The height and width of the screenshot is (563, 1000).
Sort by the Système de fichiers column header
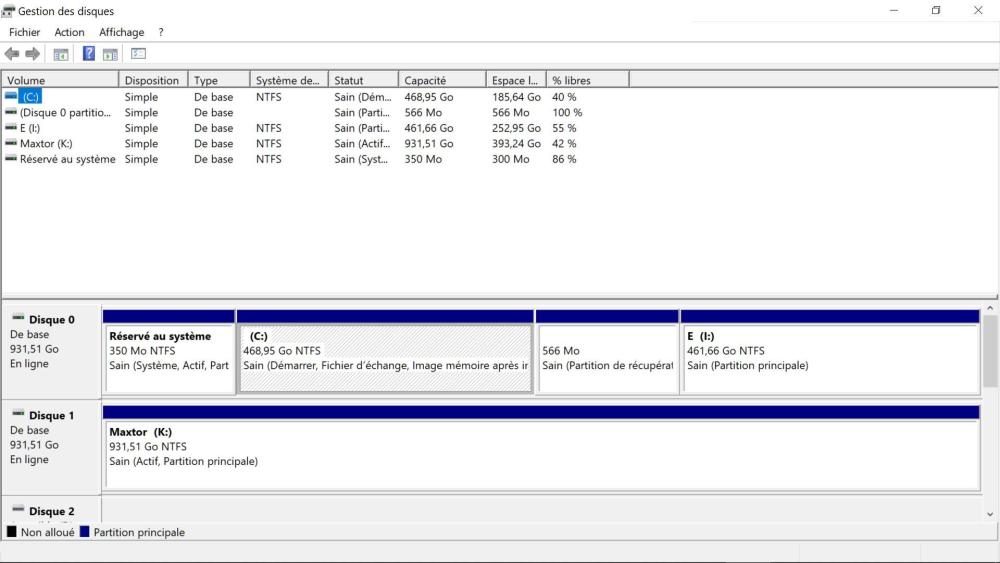click(x=289, y=80)
